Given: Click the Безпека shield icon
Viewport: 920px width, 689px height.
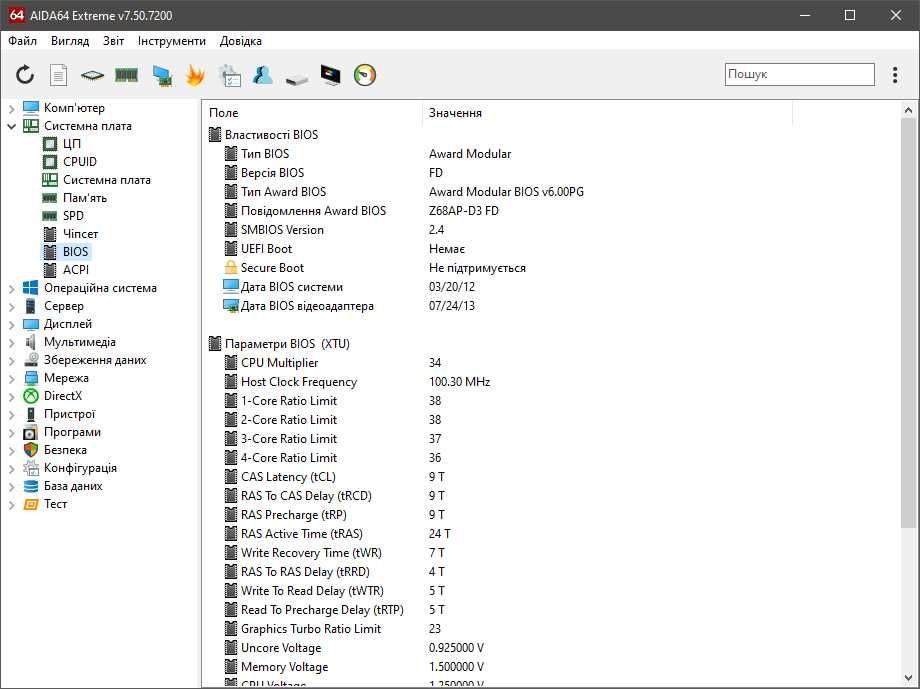Looking at the screenshot, I should coord(31,450).
